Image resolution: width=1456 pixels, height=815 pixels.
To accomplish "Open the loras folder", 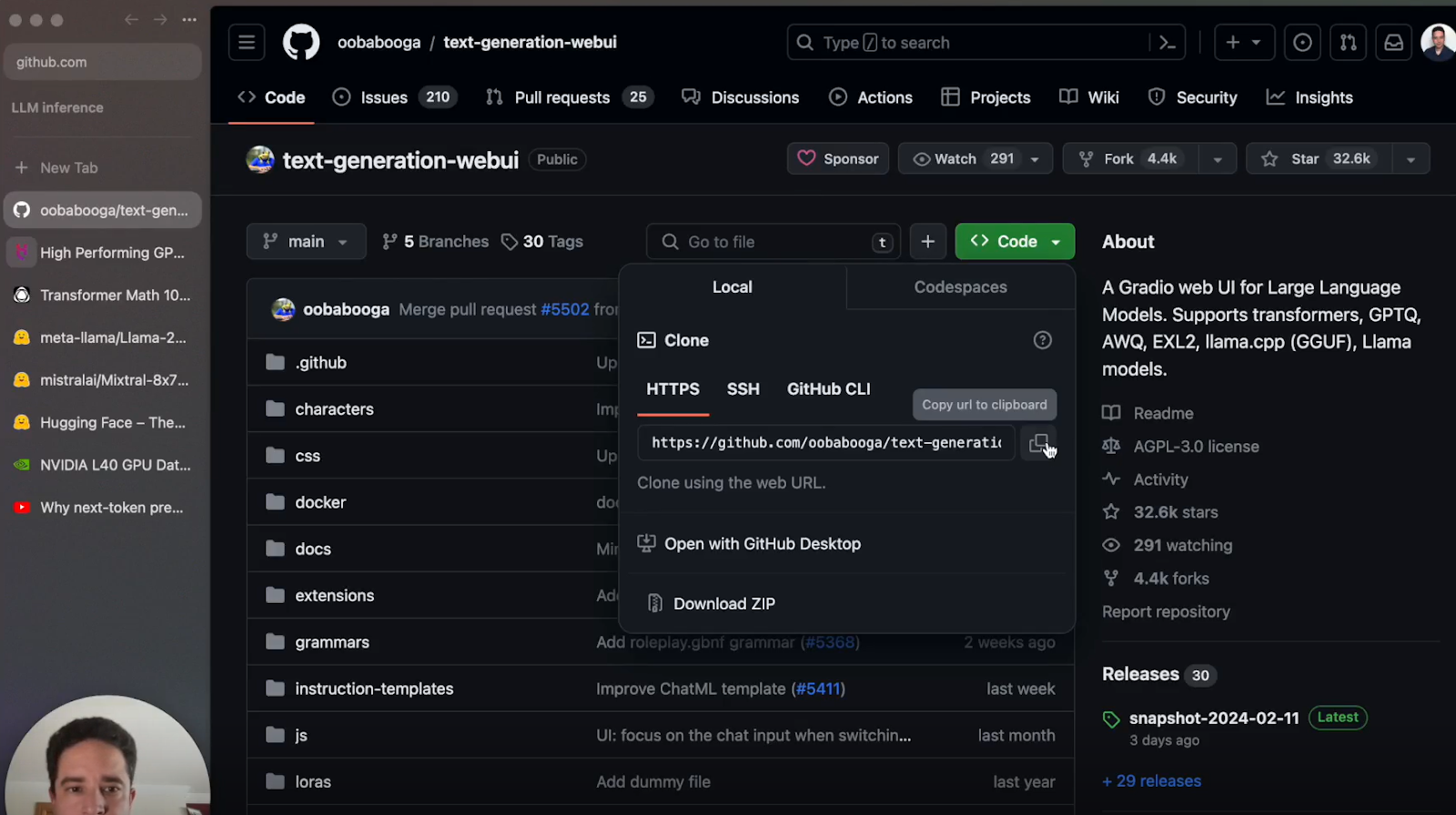I will coord(313,782).
